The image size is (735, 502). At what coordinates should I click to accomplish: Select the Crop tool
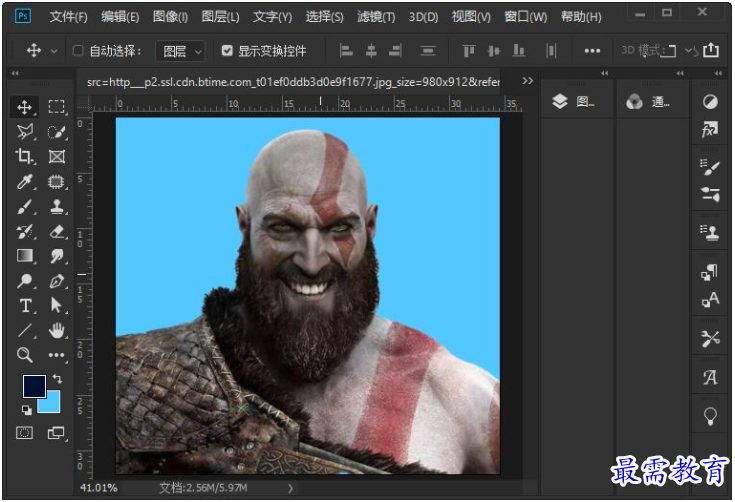(x=24, y=157)
